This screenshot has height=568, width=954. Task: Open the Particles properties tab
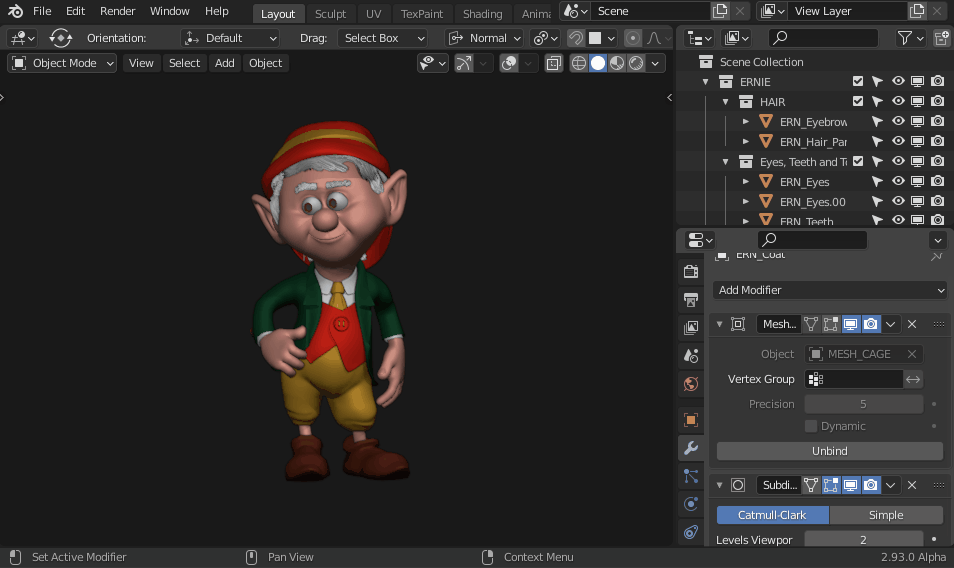click(x=691, y=476)
